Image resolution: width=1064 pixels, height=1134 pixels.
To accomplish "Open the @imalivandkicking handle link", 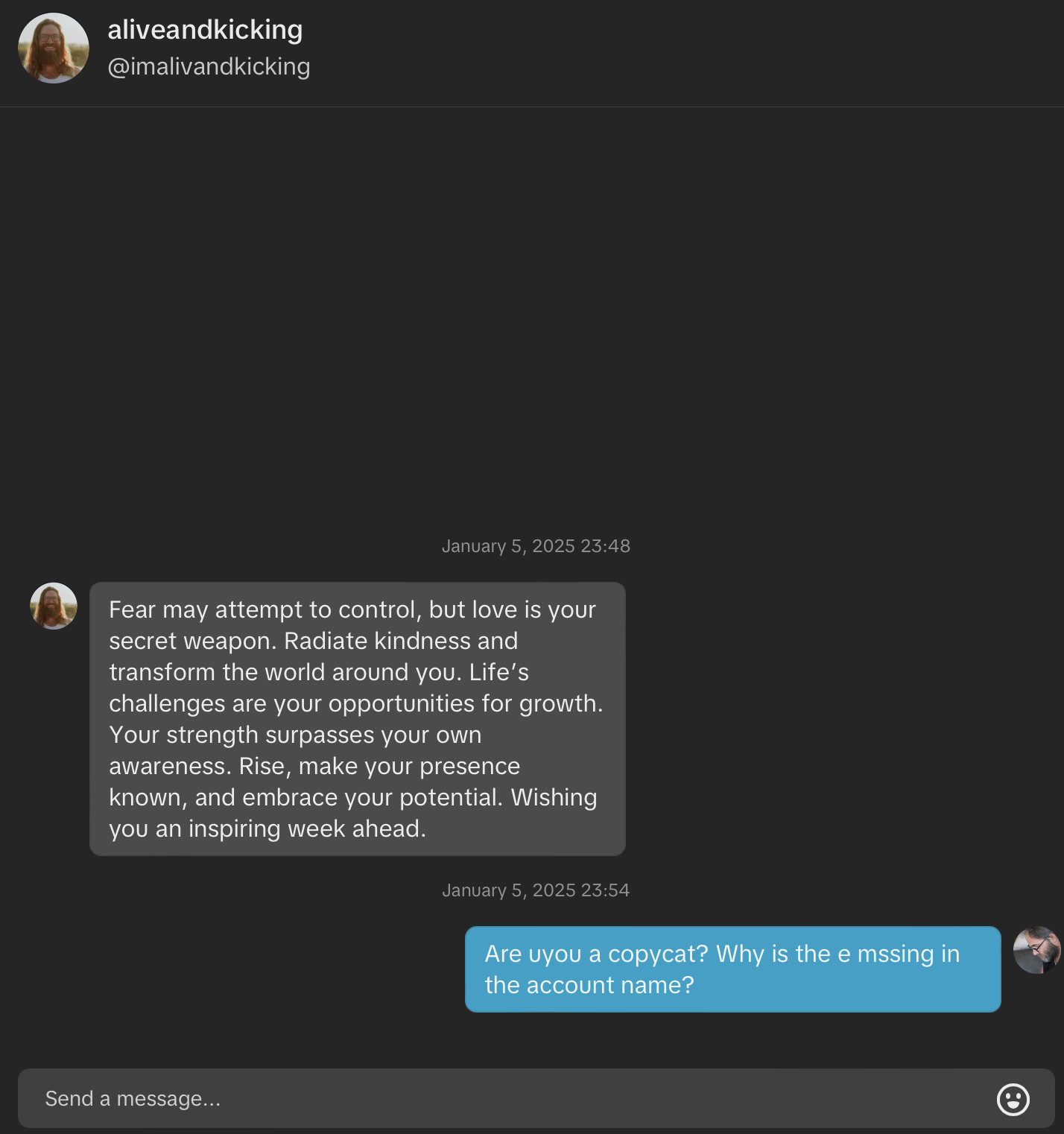I will pyautogui.click(x=209, y=66).
